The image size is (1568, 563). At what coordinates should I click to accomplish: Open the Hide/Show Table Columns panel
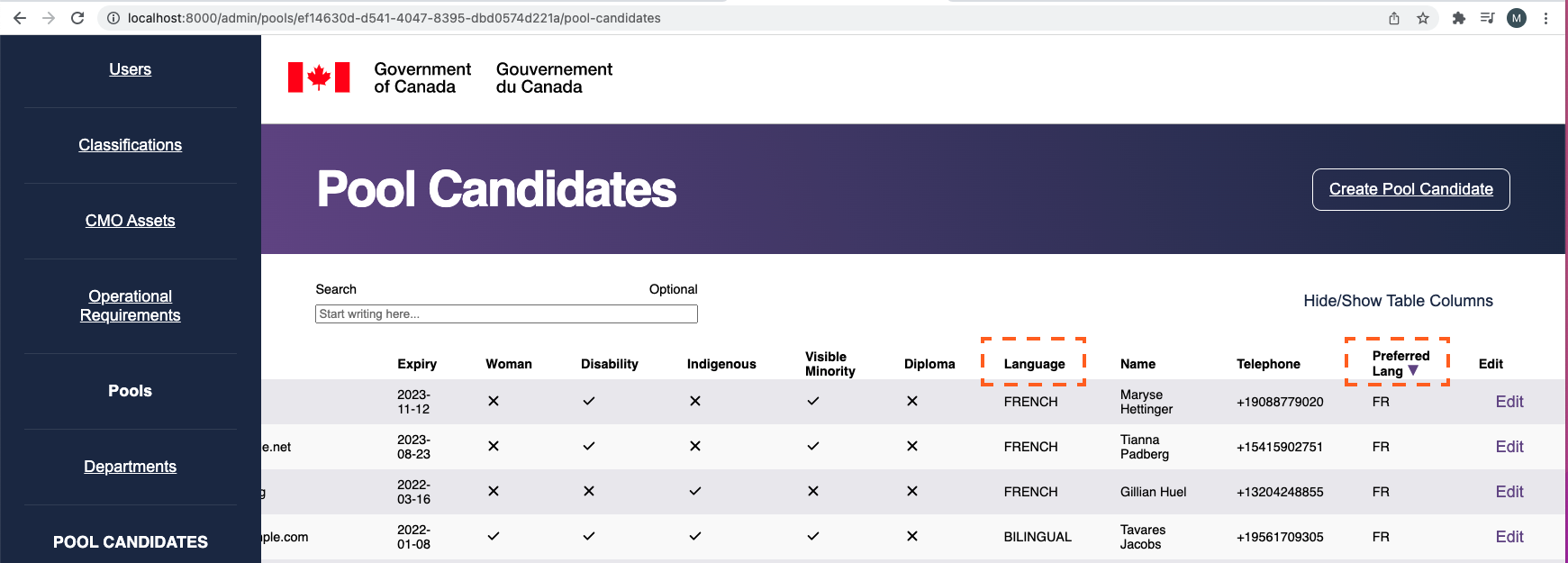point(1399,300)
